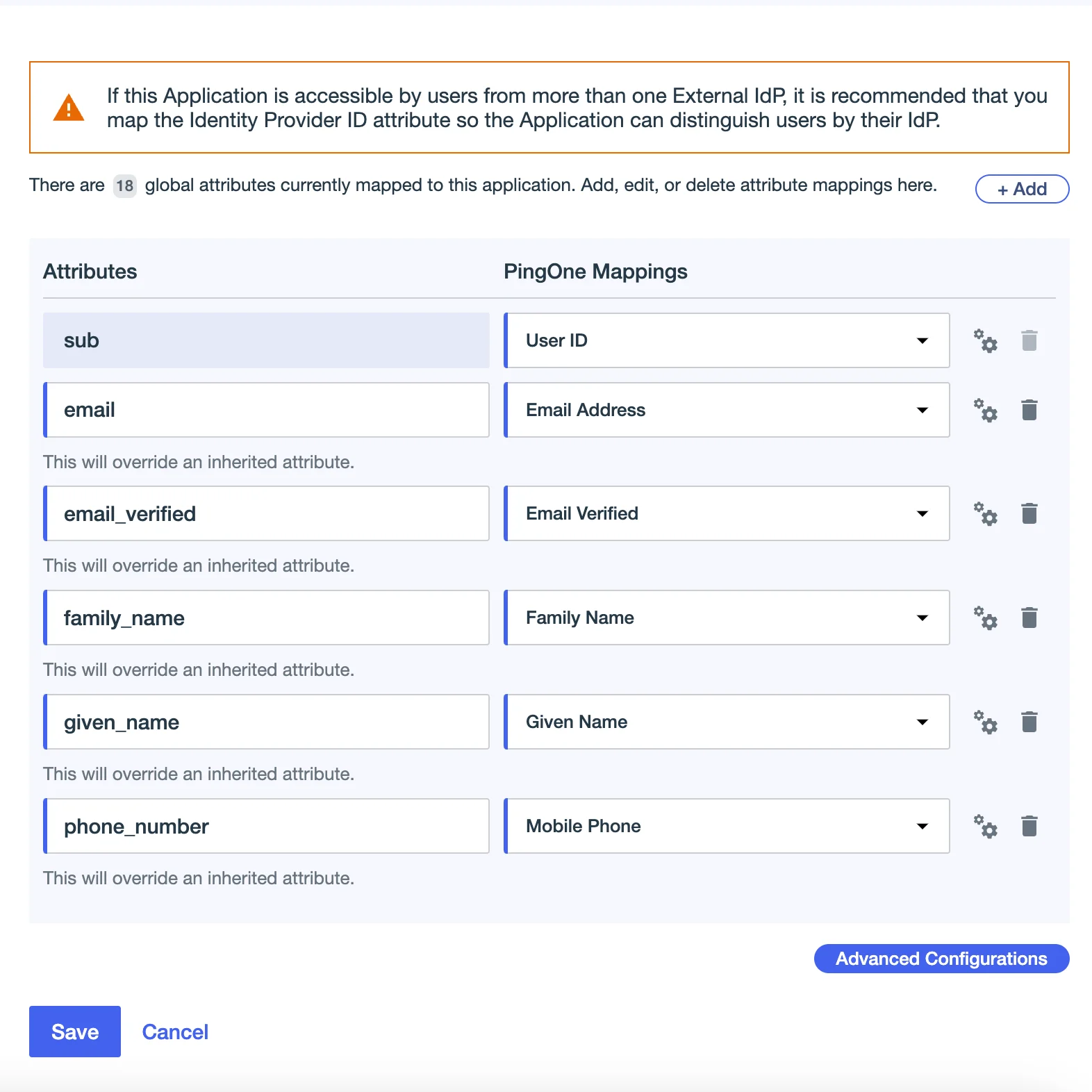Open gear settings for family_name mapping
Screen dimensions: 1092x1092
tap(985, 618)
